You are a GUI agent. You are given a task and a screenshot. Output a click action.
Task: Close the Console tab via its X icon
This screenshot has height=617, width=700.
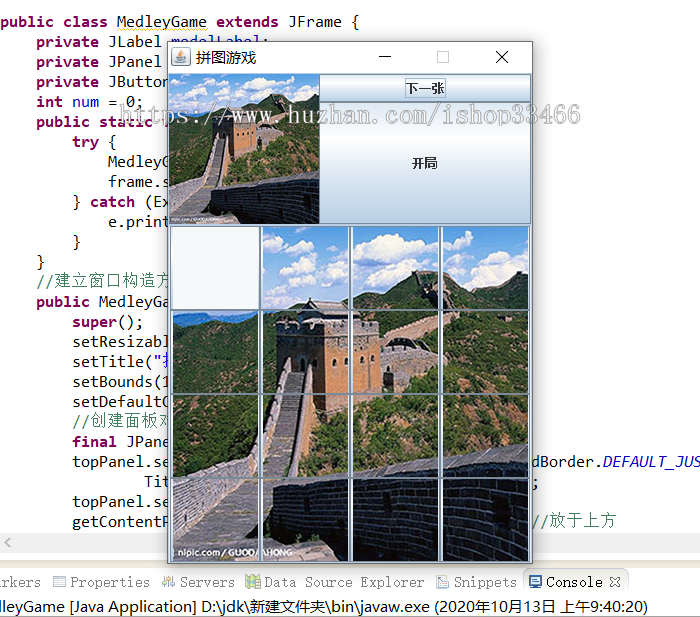615,582
